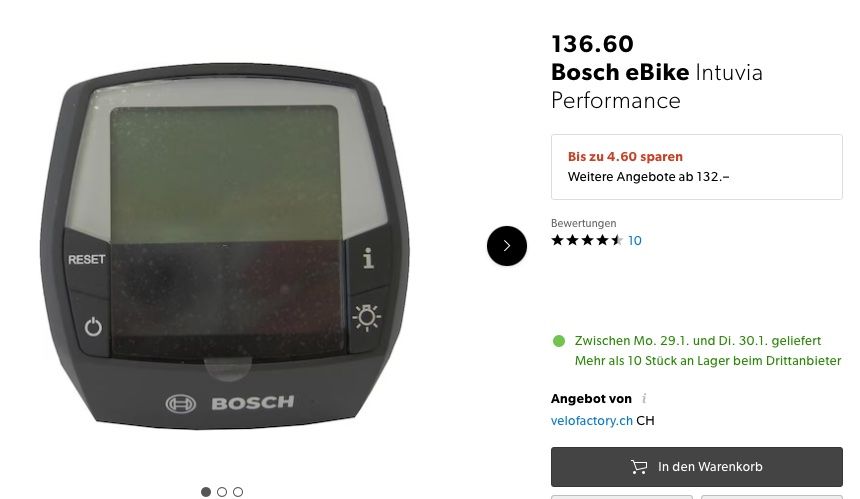Click the light symbol on the pictured device
860x499 pixels.
[367, 317]
